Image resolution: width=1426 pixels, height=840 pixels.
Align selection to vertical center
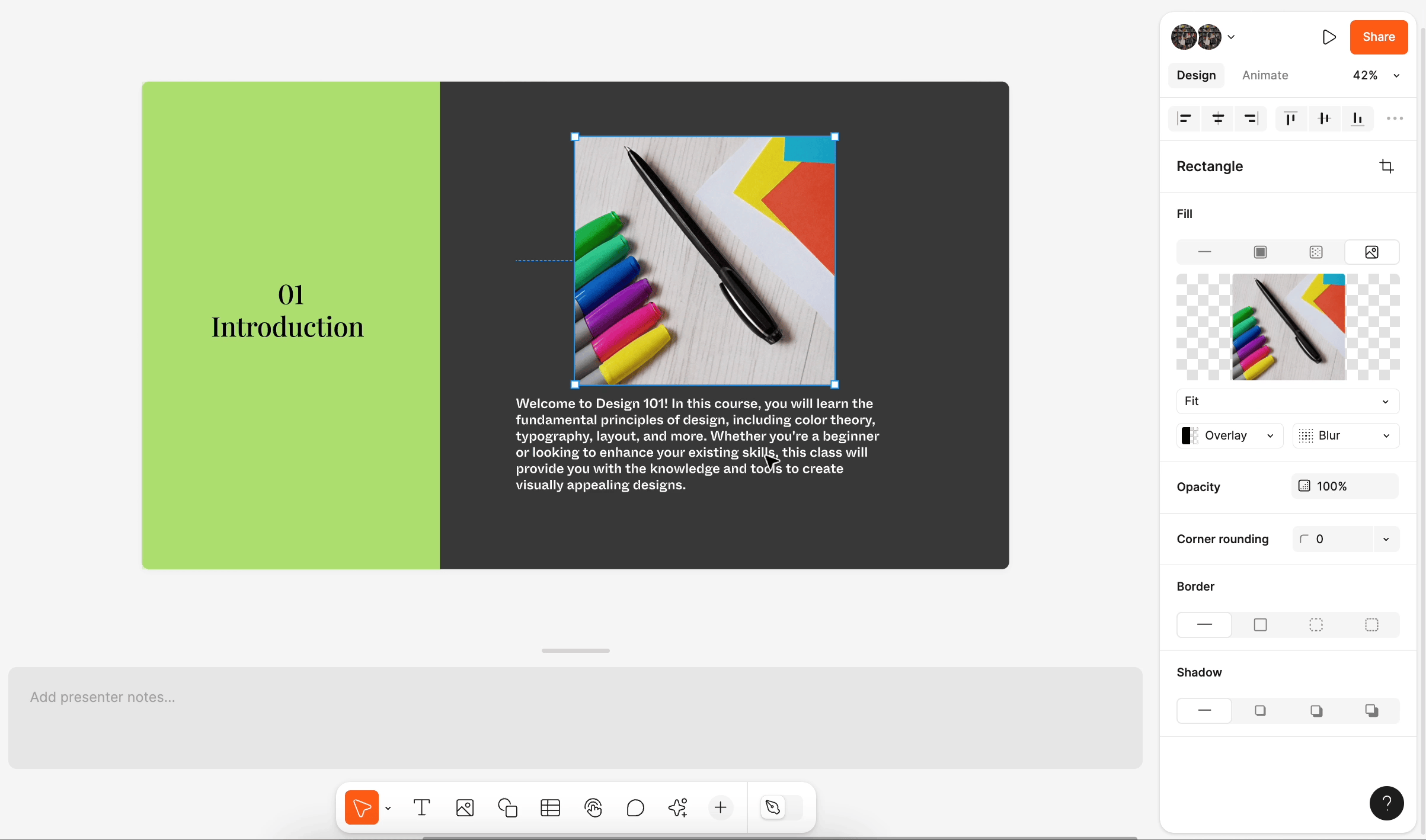(x=1324, y=118)
